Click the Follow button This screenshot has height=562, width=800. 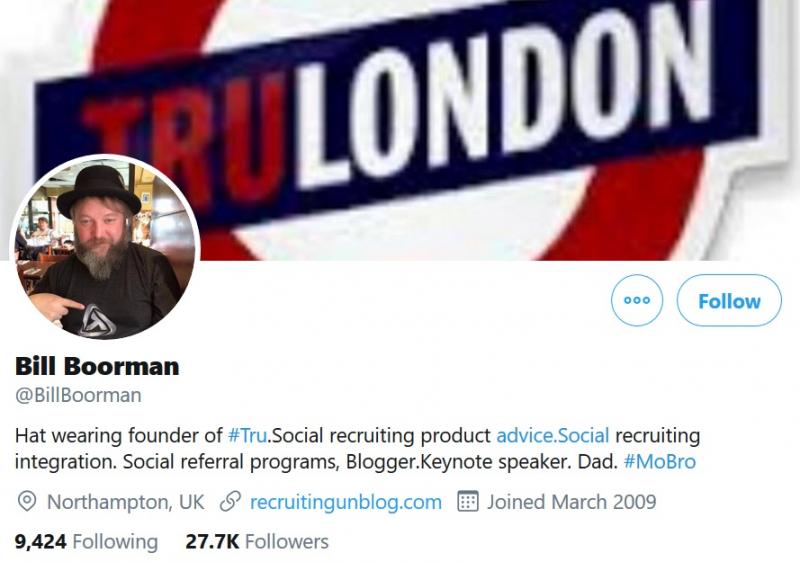pos(729,300)
